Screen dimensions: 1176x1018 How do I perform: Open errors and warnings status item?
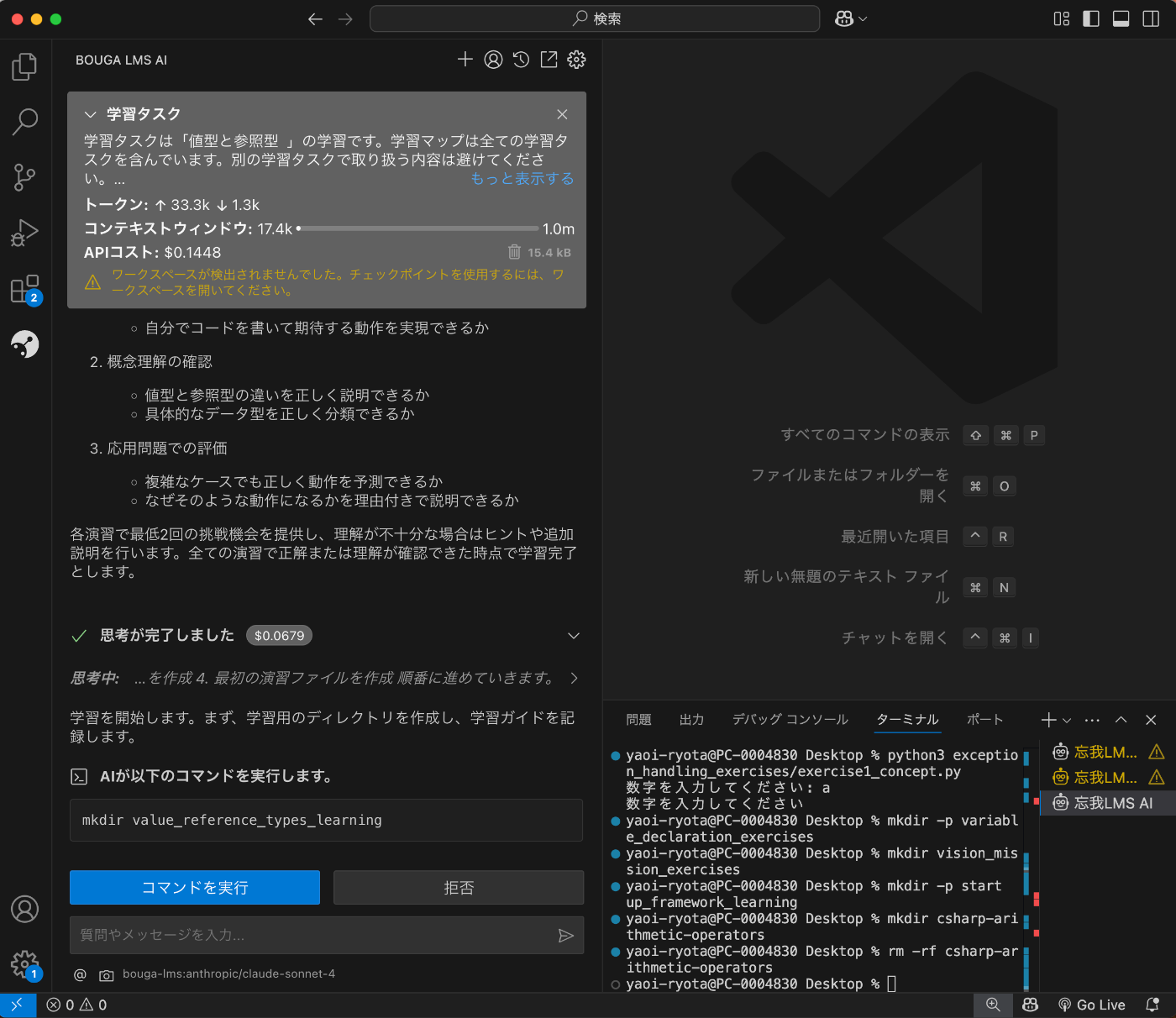tap(76, 1005)
